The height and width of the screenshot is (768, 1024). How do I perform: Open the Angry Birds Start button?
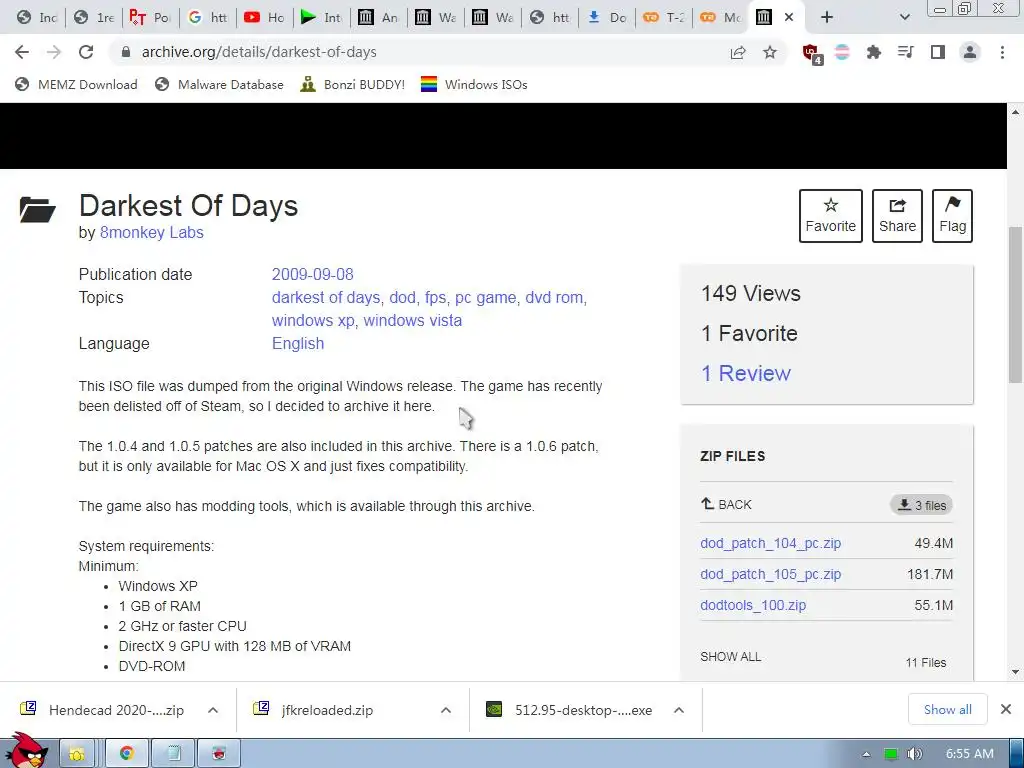(27, 751)
